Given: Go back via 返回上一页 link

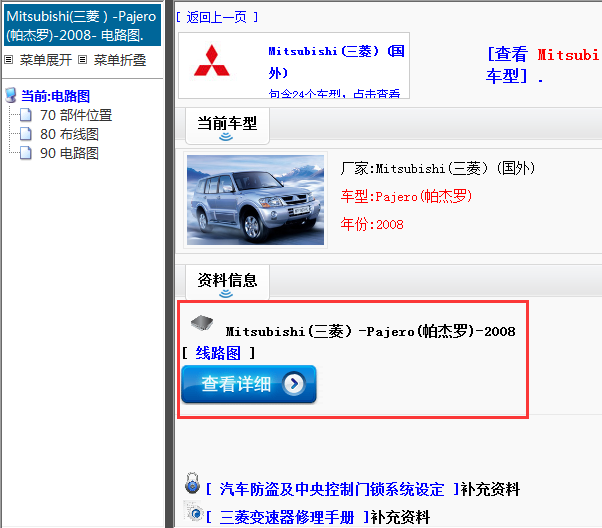Looking at the screenshot, I should click(x=216, y=17).
